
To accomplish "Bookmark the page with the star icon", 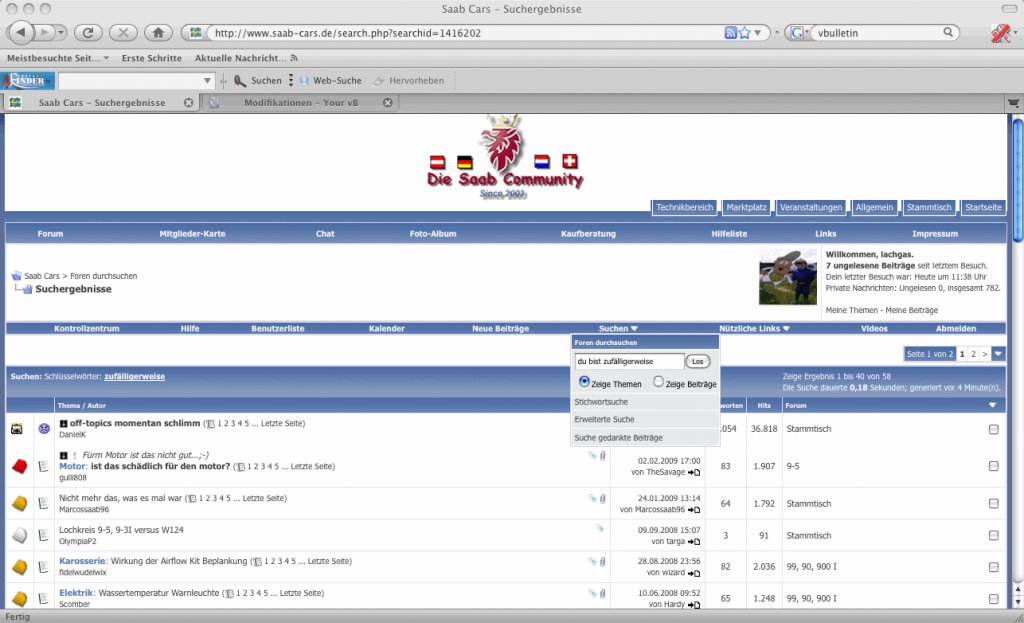I will point(744,33).
